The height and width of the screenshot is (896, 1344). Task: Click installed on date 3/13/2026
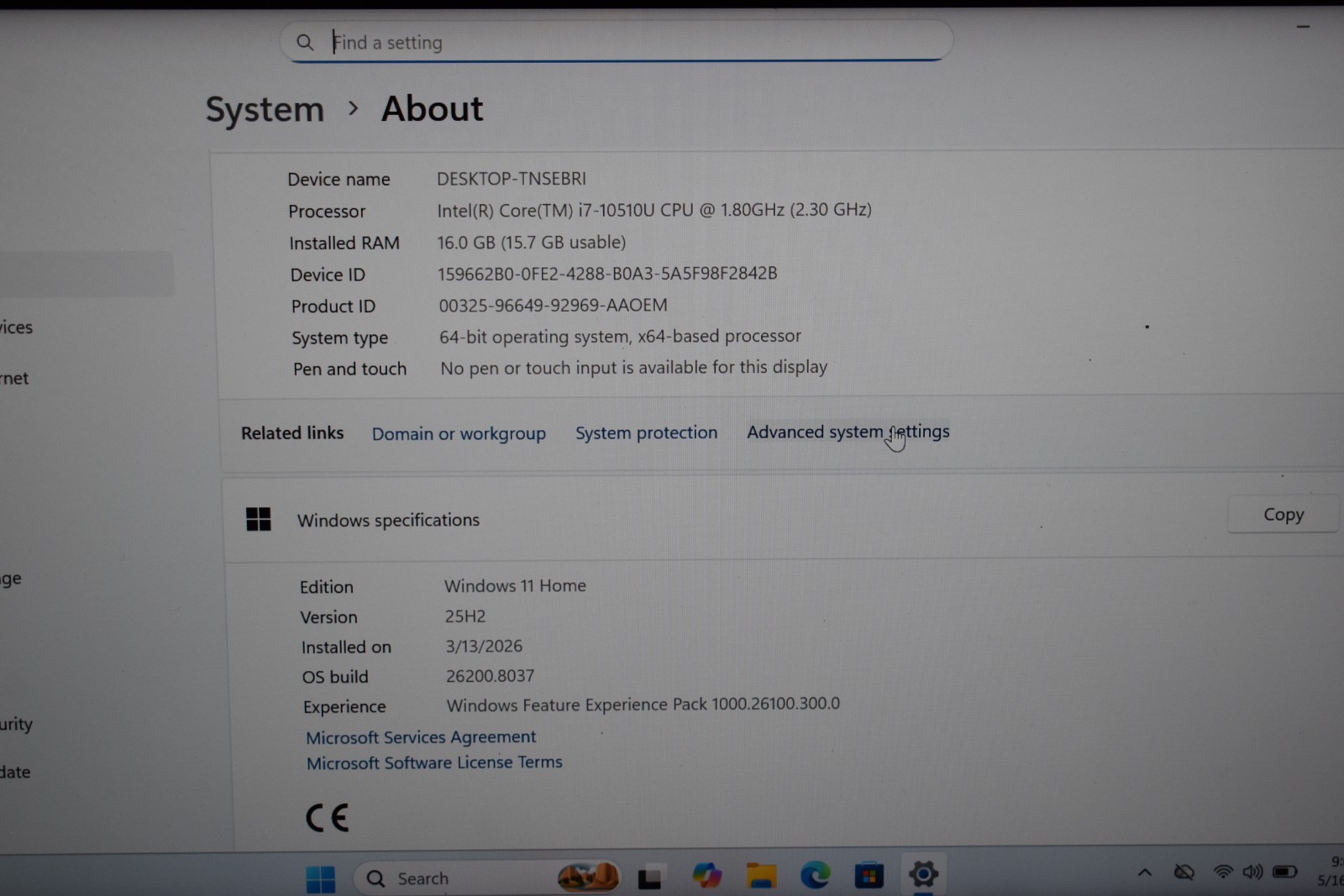(484, 646)
